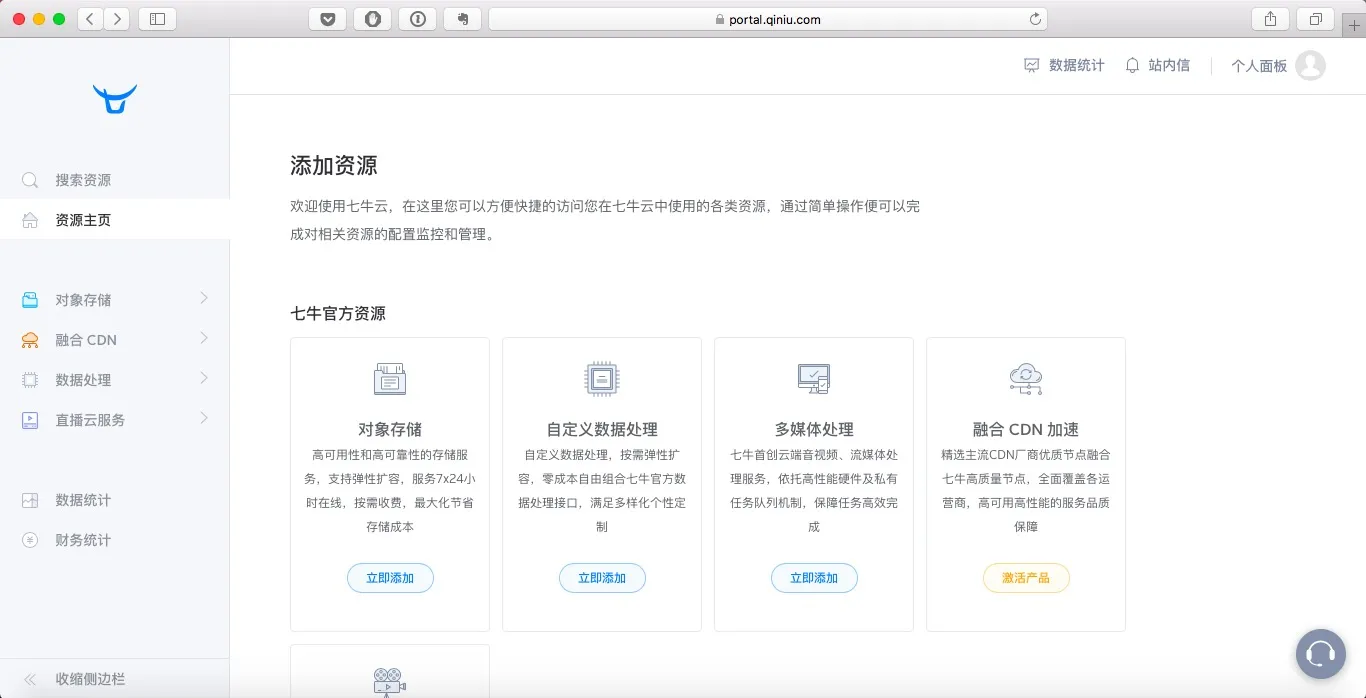Open the headset customer support bubble
1366x698 pixels.
click(x=1320, y=654)
